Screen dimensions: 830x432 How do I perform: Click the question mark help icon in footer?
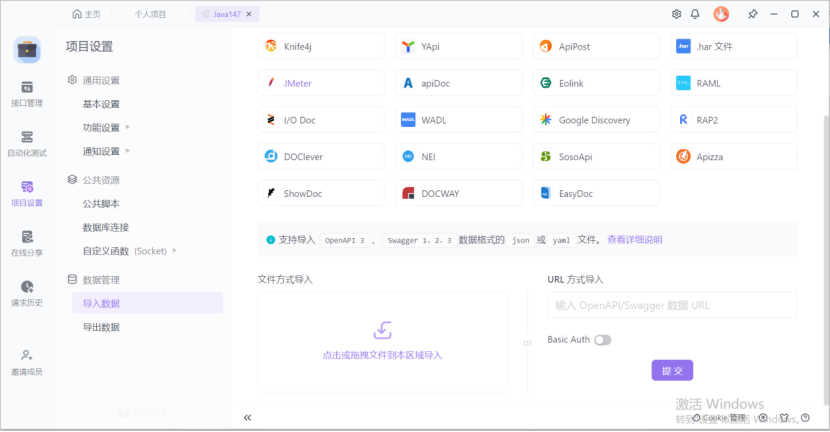click(805, 418)
